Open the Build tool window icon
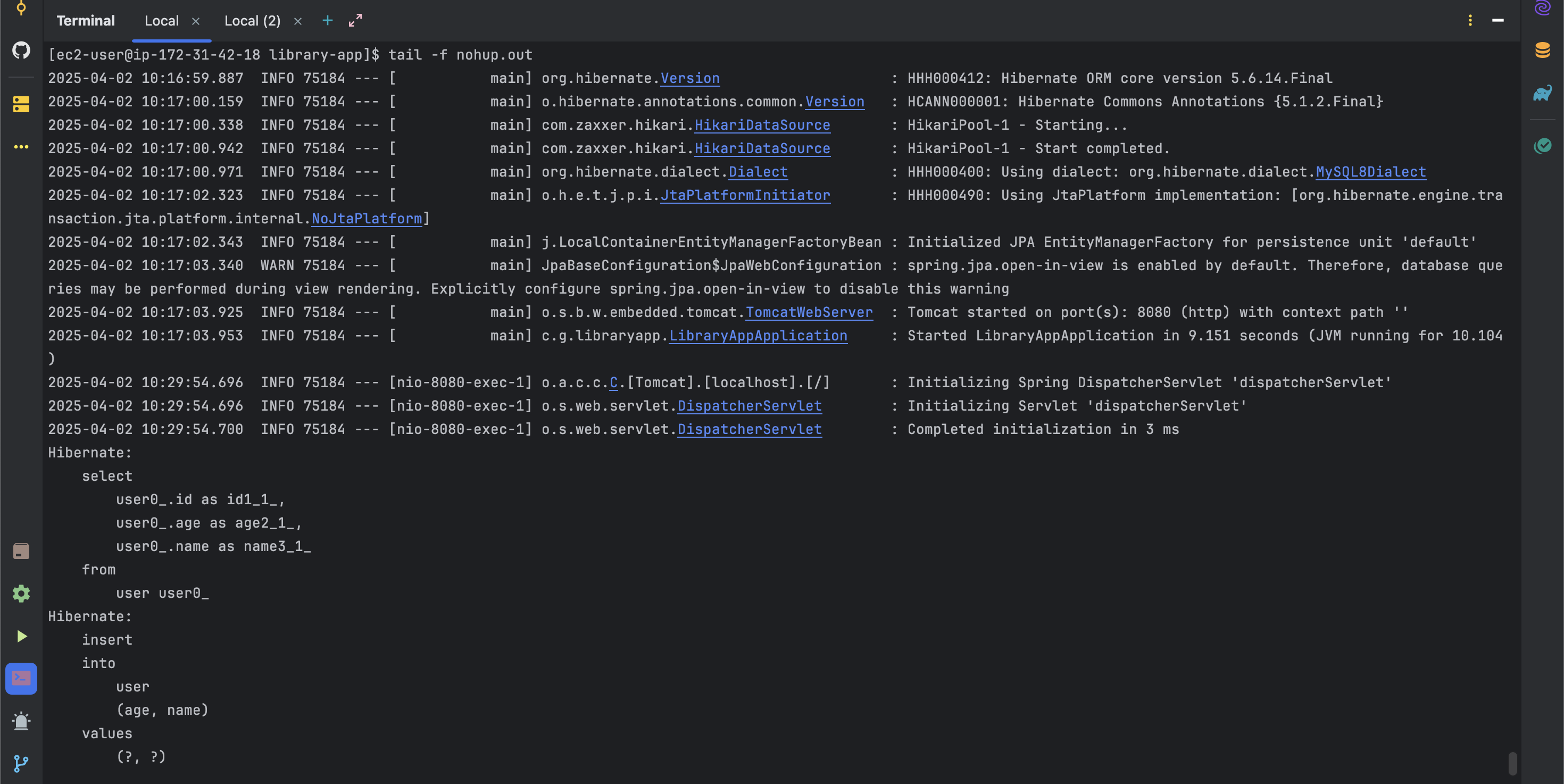This screenshot has width=1564, height=784. (21, 551)
